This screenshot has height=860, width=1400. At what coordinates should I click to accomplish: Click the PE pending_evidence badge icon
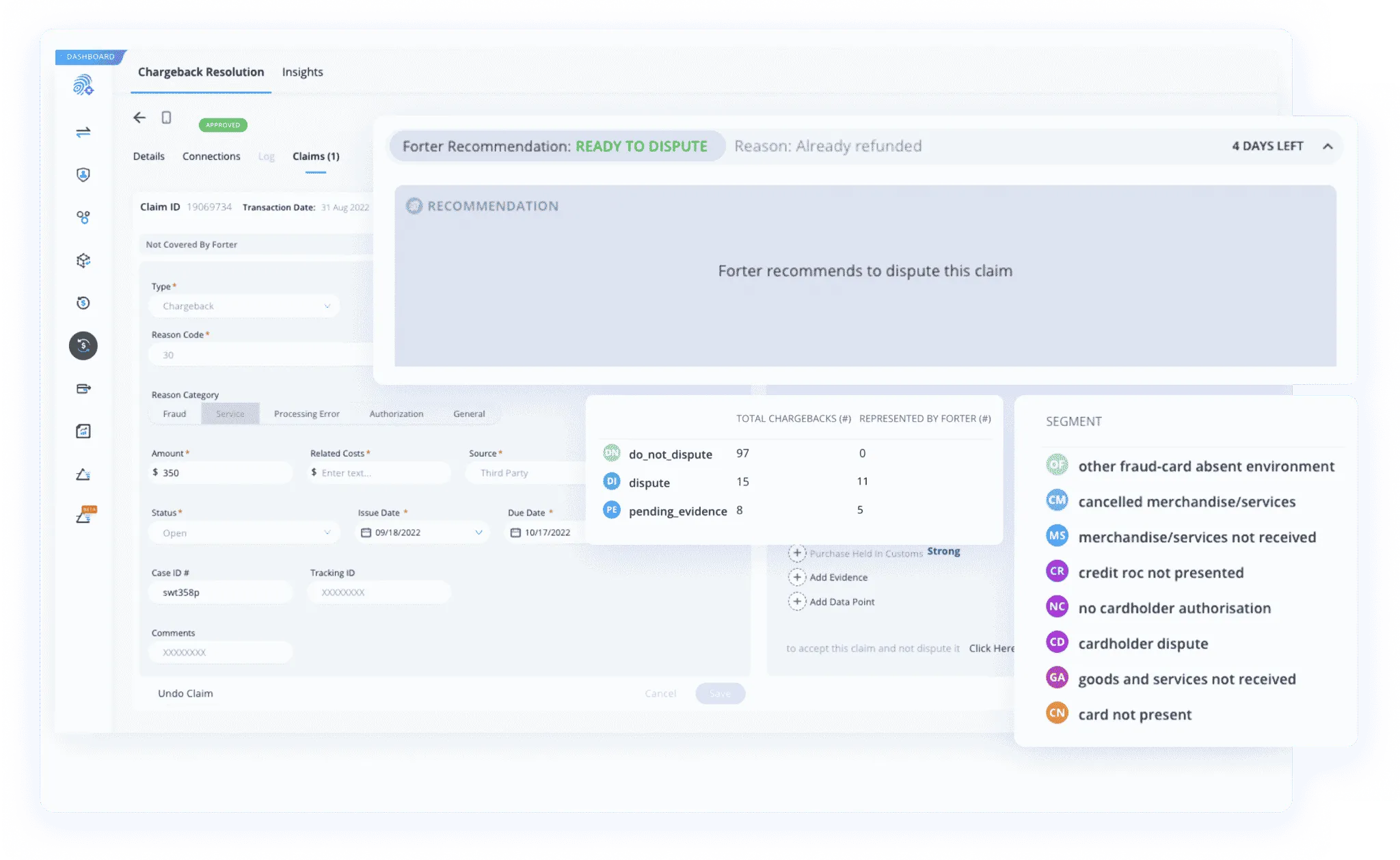[612, 510]
